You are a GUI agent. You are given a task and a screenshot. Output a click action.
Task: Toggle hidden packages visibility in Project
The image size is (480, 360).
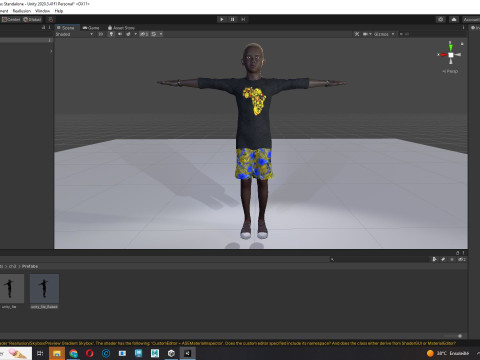click(462, 259)
